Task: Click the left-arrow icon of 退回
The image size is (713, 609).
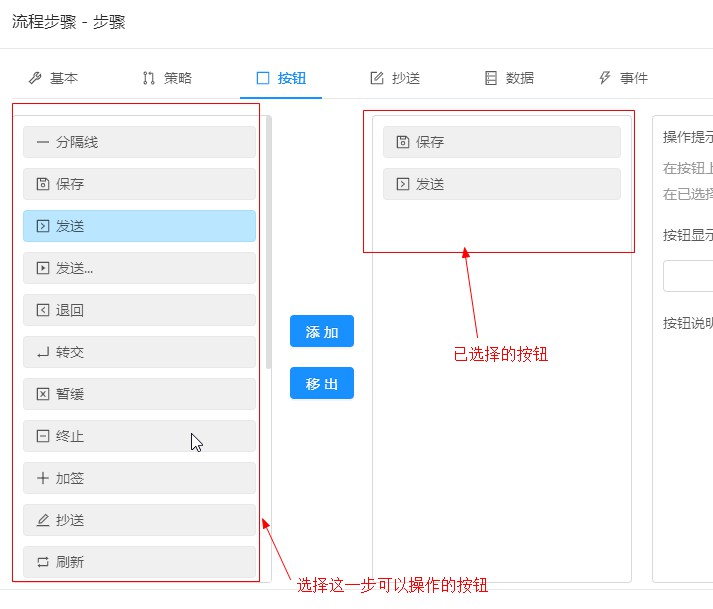Action: coord(43,310)
